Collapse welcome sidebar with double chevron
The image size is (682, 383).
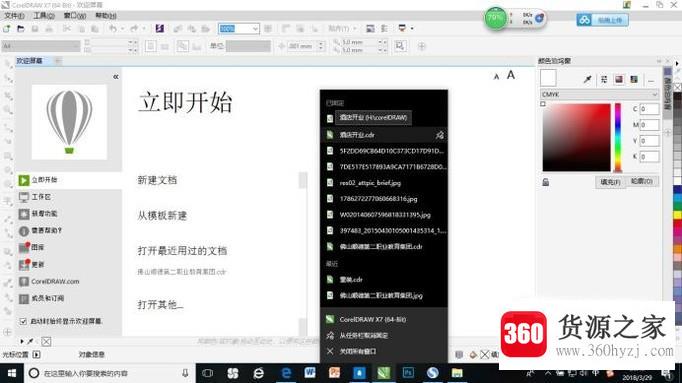(116, 77)
